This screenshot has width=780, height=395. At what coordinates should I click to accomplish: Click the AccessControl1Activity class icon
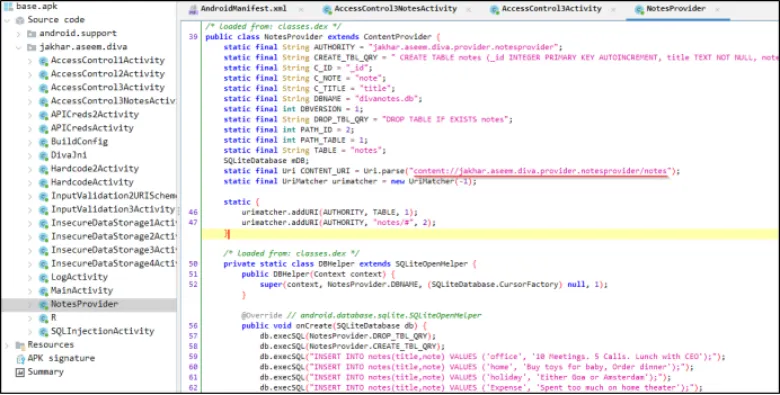[43, 61]
